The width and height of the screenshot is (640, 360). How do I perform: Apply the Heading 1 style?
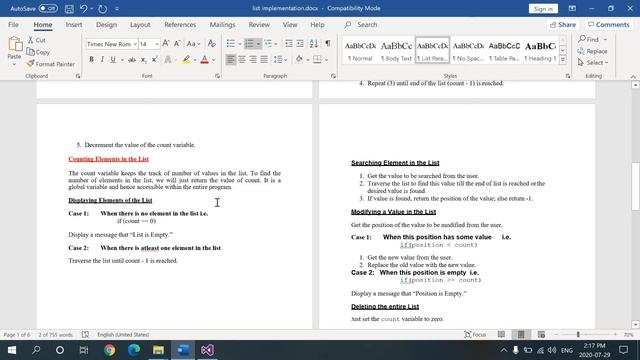[540, 51]
